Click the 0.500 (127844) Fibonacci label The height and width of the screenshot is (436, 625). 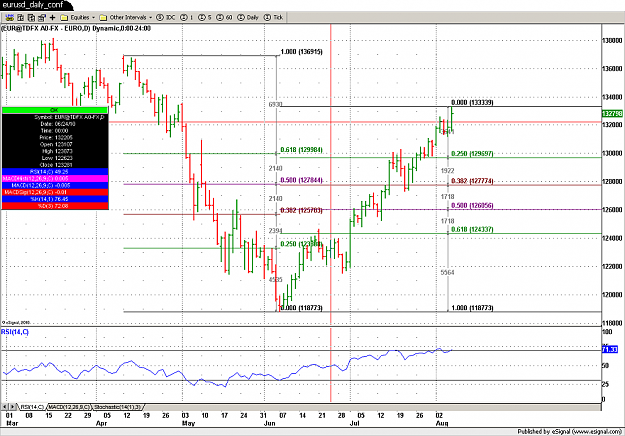click(301, 180)
